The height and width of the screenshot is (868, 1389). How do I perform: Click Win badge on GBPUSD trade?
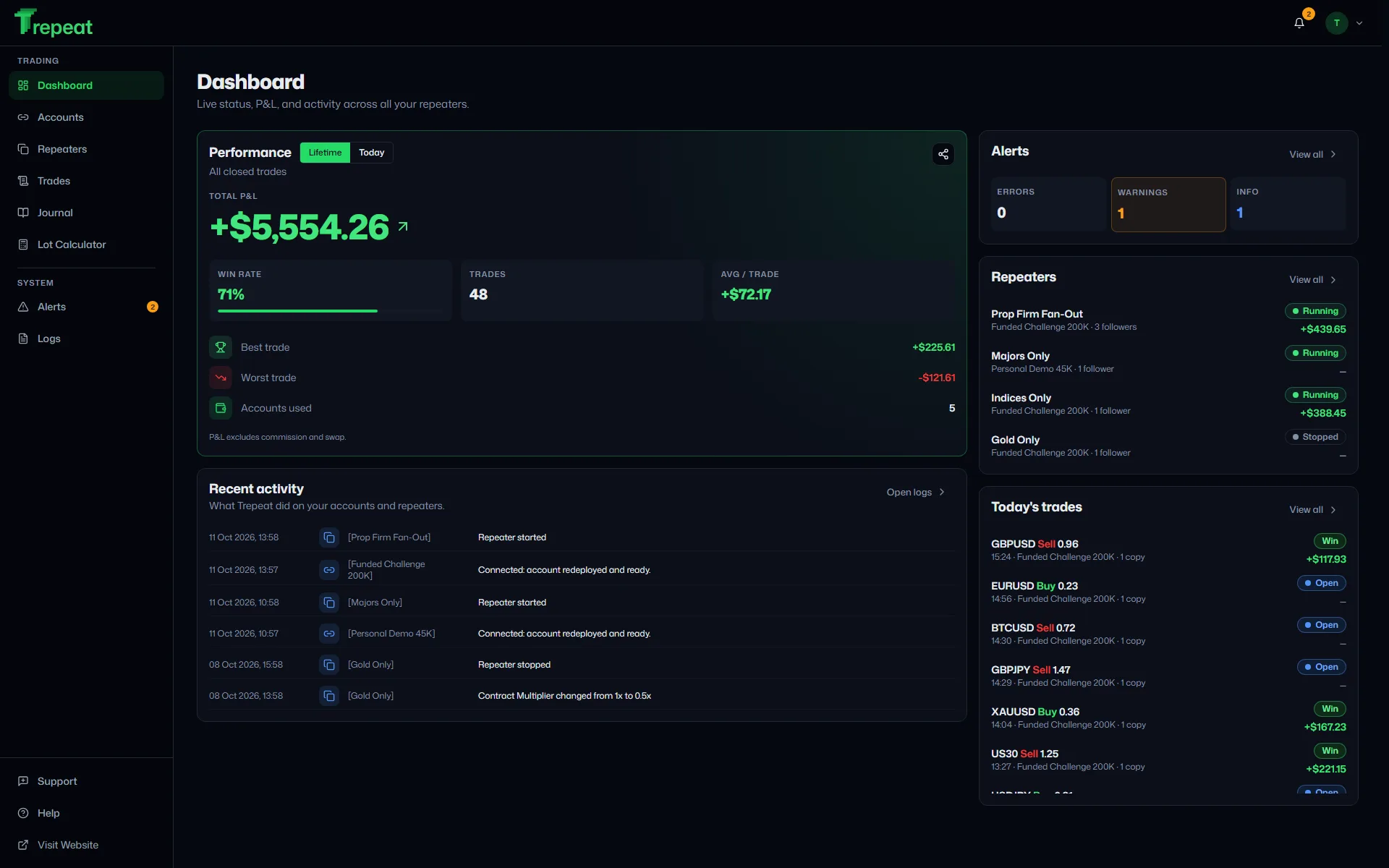[x=1330, y=541]
